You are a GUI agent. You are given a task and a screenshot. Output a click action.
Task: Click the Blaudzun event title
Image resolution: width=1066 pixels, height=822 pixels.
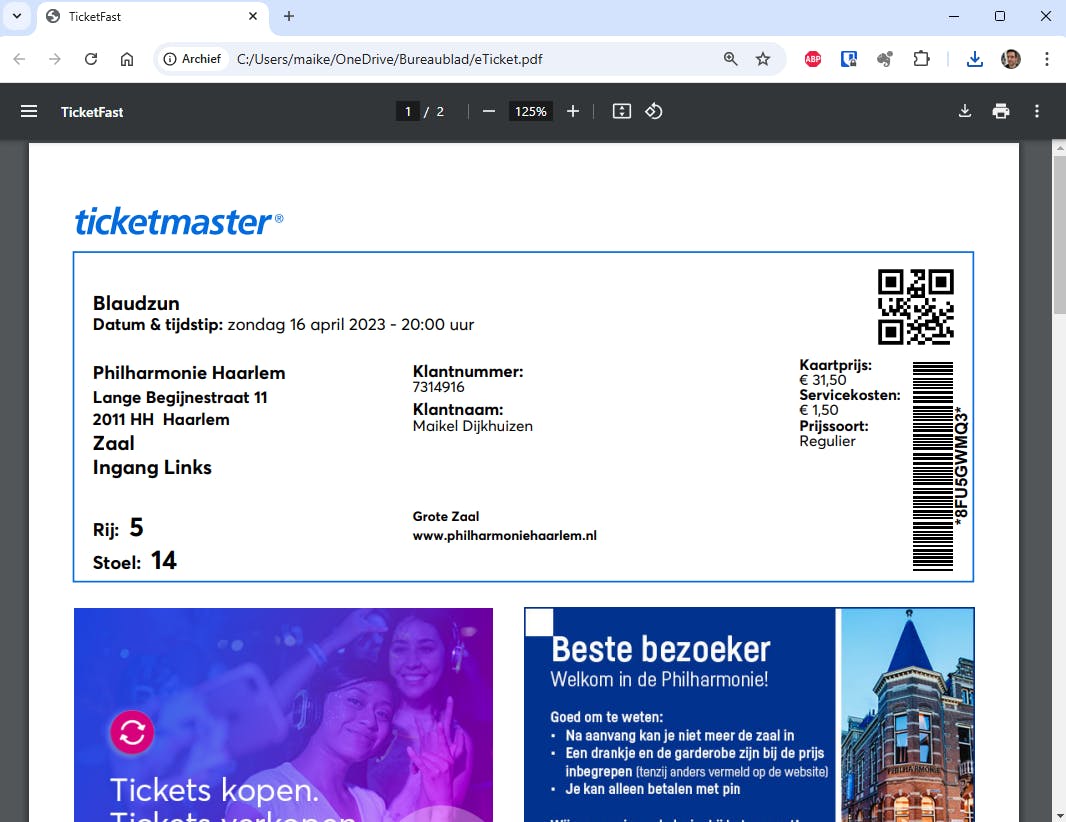point(136,303)
